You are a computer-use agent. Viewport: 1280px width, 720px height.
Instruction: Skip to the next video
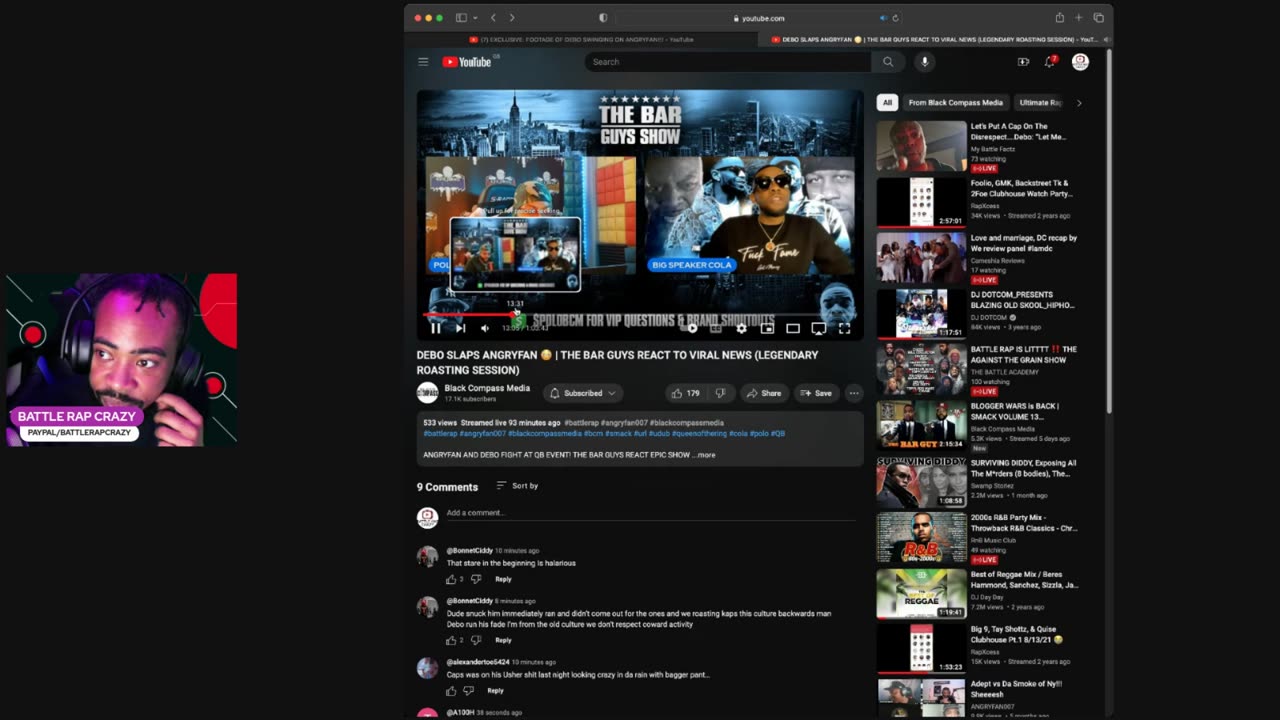[x=460, y=328]
